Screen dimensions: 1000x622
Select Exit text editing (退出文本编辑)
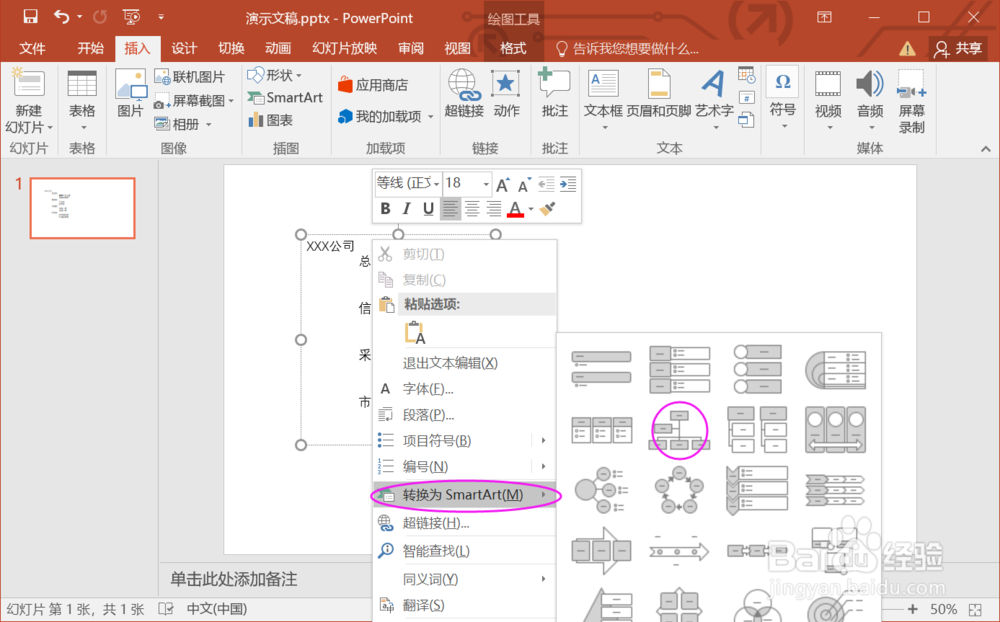tap(464, 362)
